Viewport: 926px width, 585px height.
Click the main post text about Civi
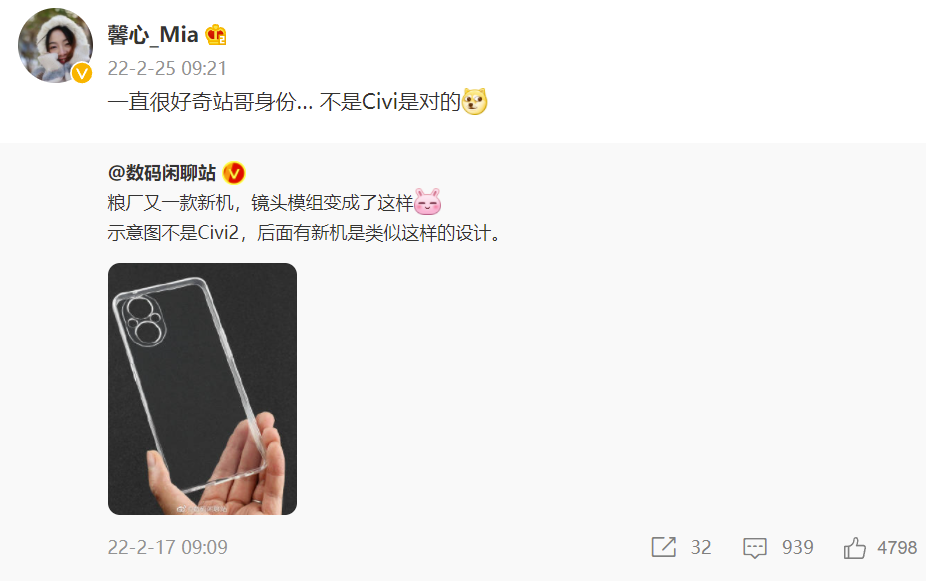point(284,102)
